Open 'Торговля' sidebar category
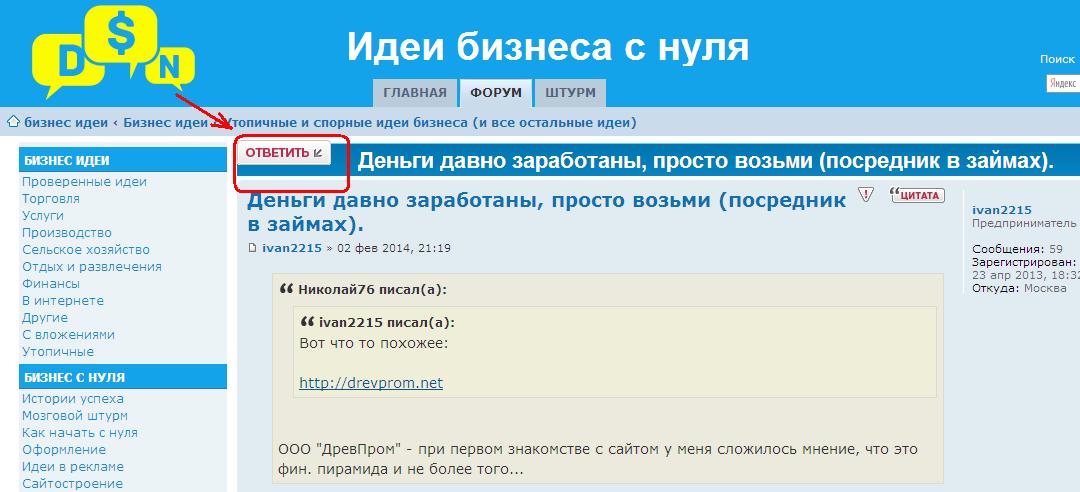 click(51, 198)
